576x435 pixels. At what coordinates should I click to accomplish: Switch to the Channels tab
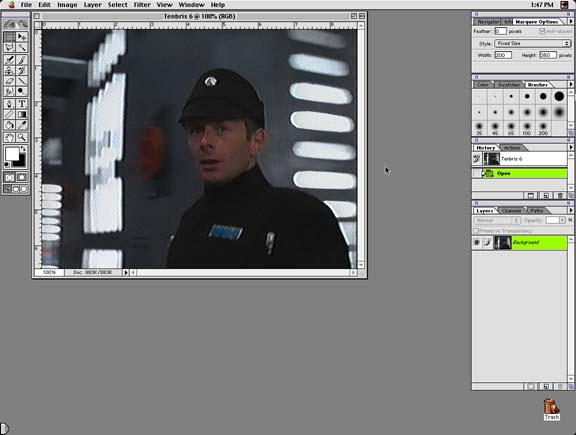point(511,211)
